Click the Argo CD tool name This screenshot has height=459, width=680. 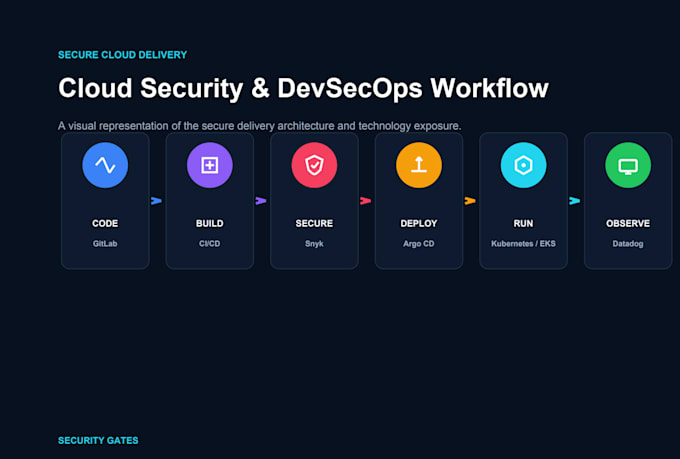click(x=418, y=243)
